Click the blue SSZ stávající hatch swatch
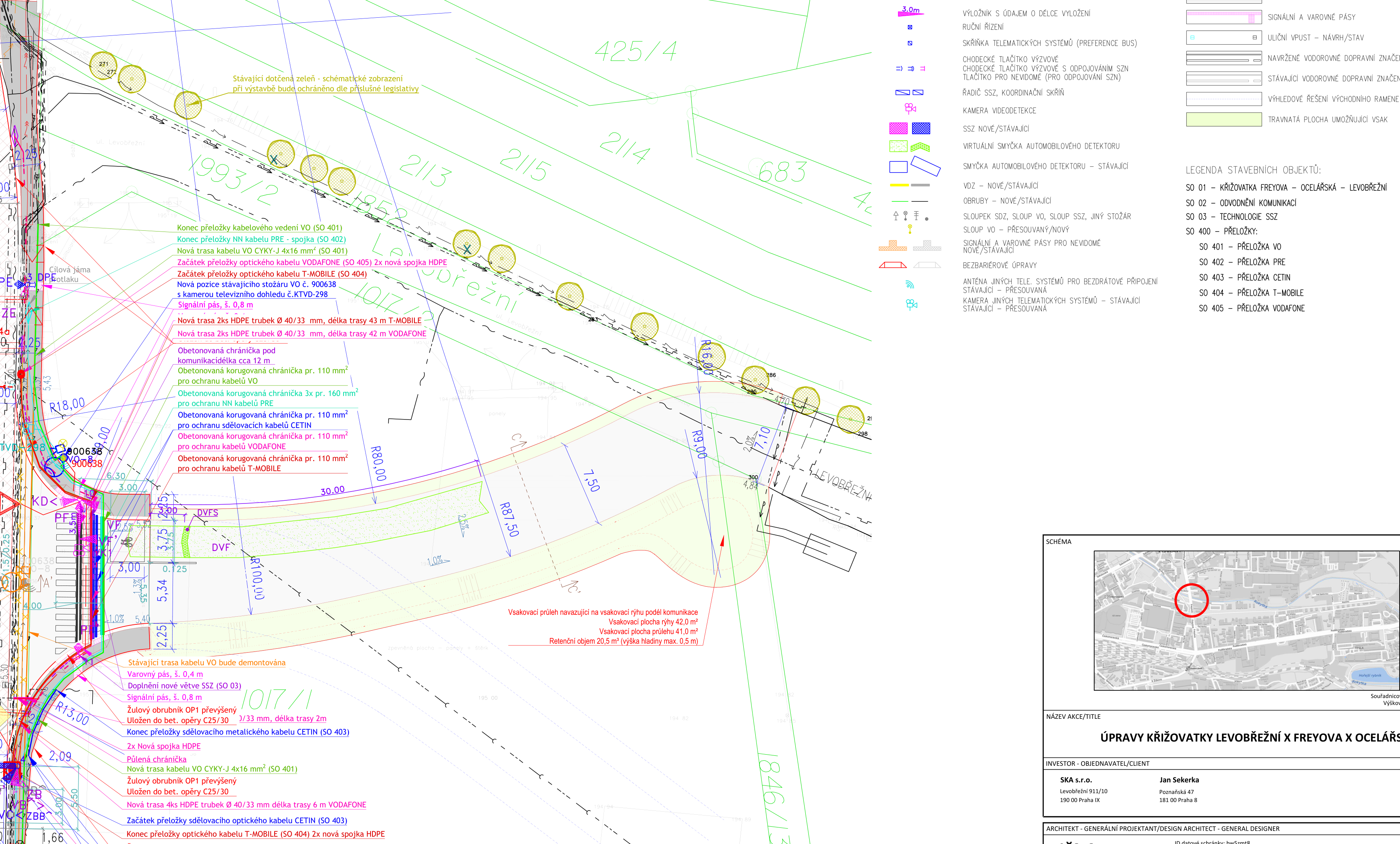This screenshot has width=1400, height=844. [x=921, y=128]
